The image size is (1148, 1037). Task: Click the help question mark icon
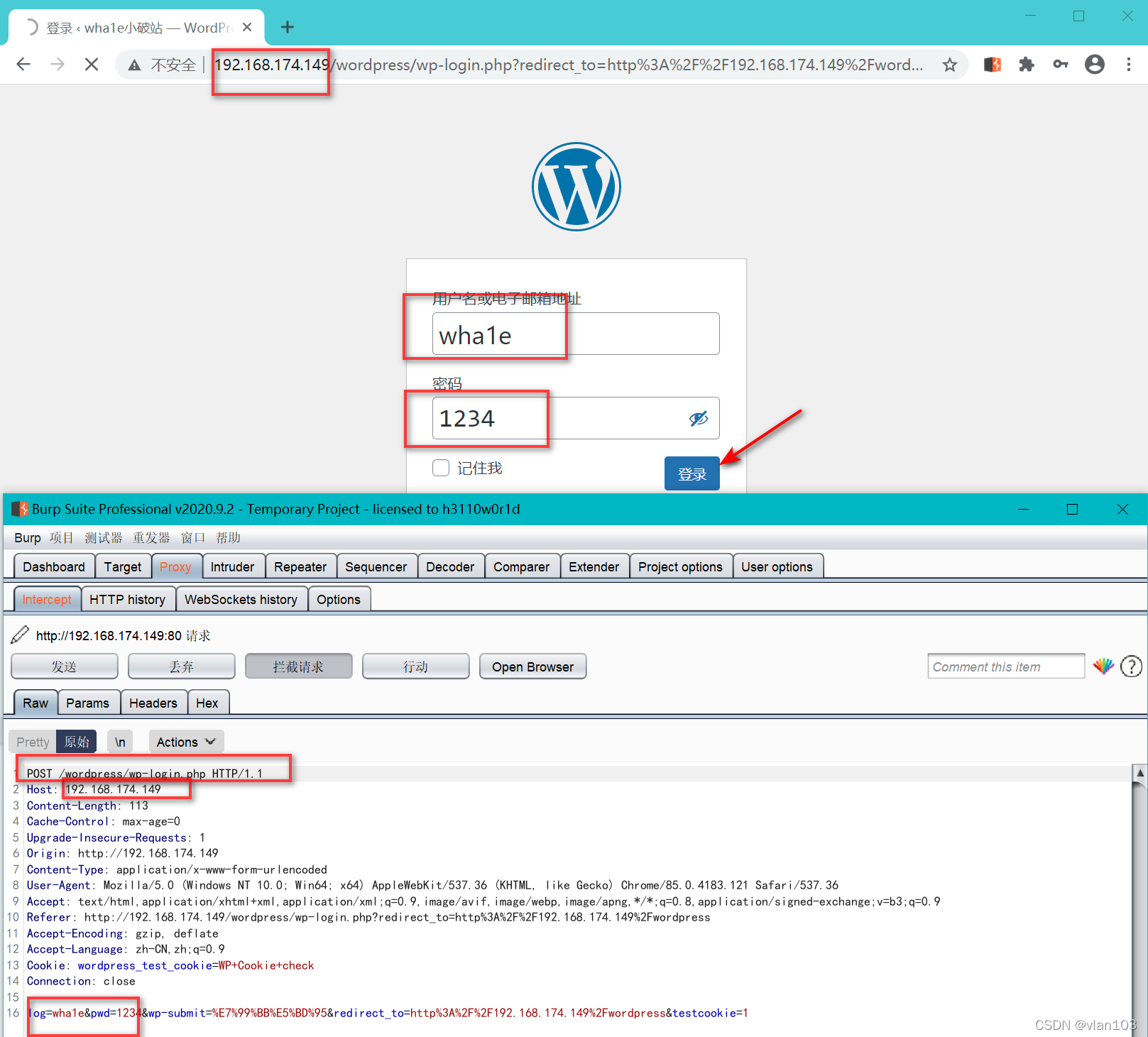(x=1131, y=666)
